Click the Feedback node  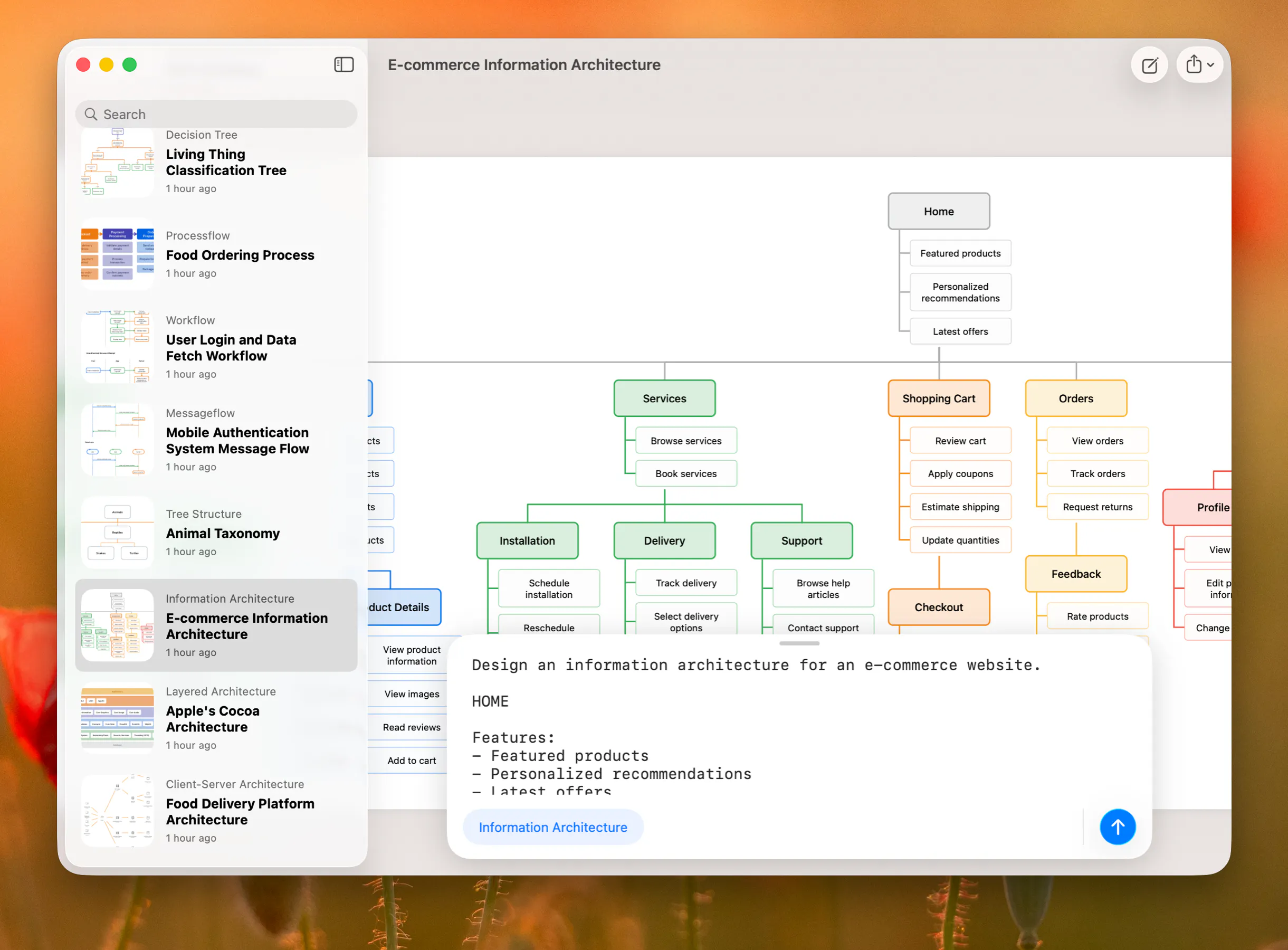pos(1076,574)
